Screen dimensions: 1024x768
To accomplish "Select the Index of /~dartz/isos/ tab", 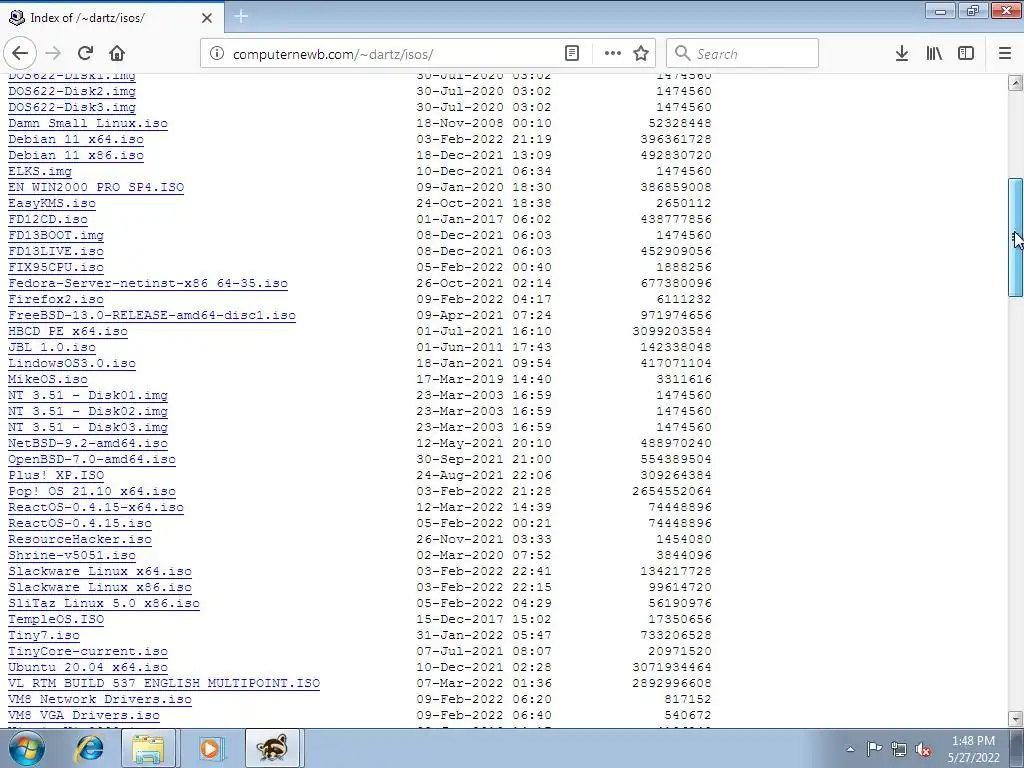I will pos(111,17).
